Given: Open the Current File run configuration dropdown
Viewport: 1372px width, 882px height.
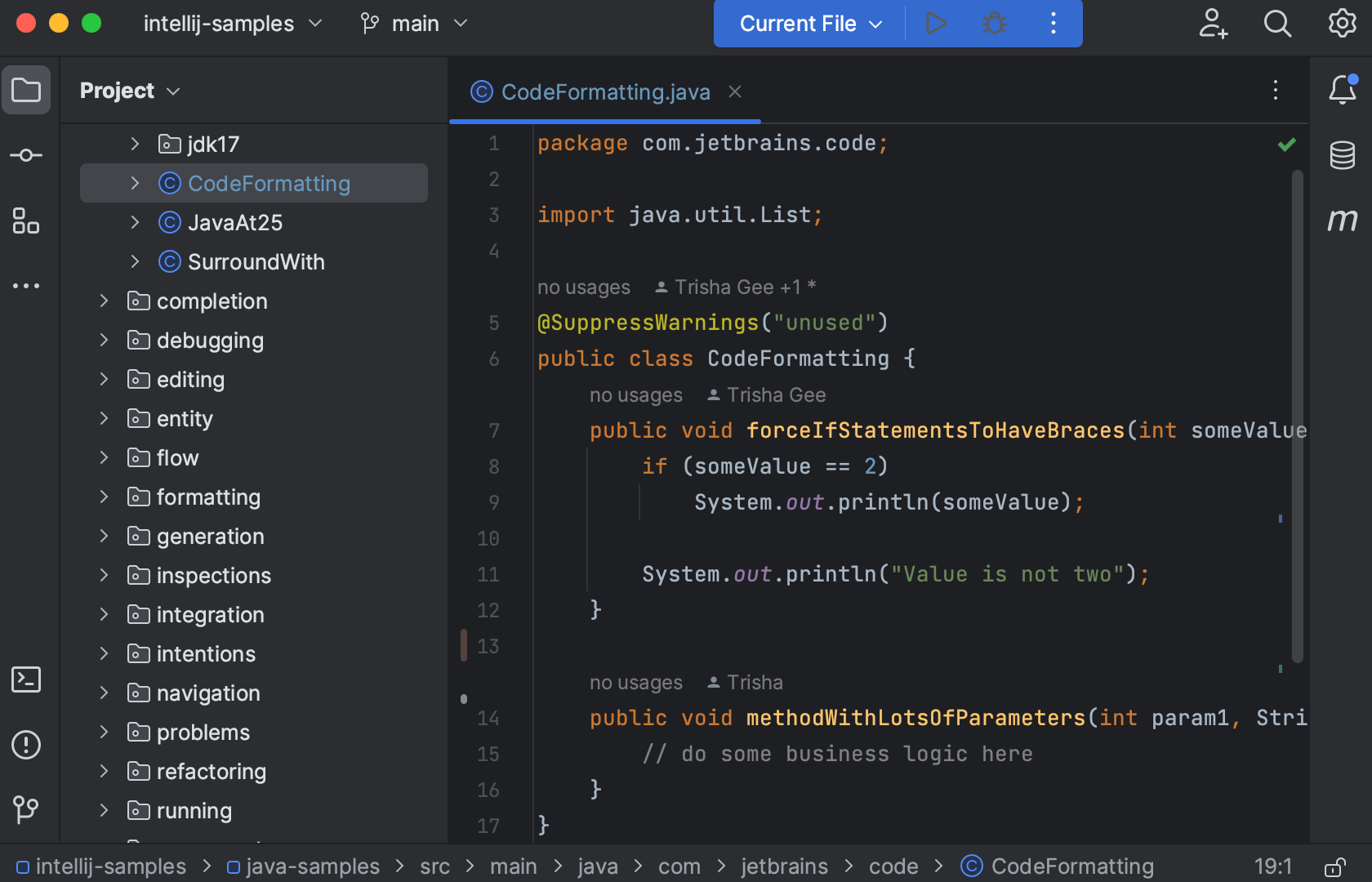Looking at the screenshot, I should pyautogui.click(x=807, y=24).
